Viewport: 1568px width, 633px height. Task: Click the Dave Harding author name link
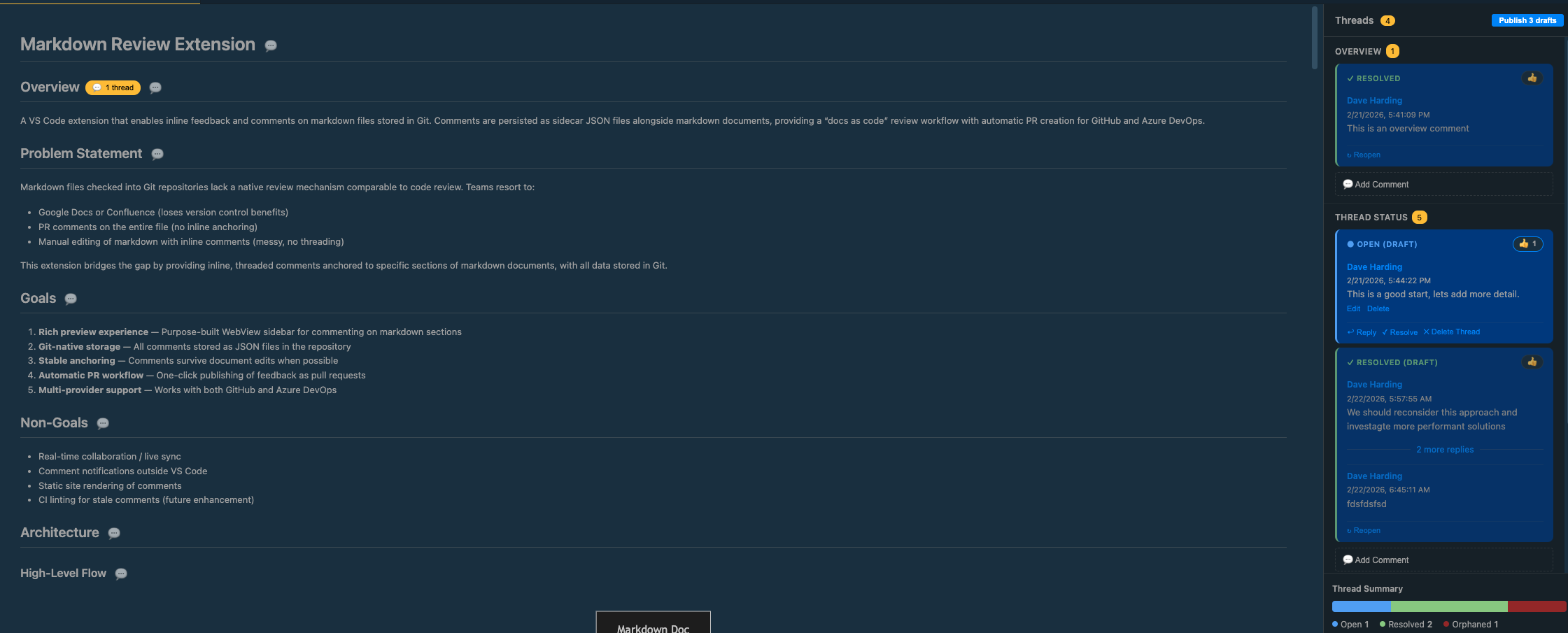click(x=1373, y=100)
